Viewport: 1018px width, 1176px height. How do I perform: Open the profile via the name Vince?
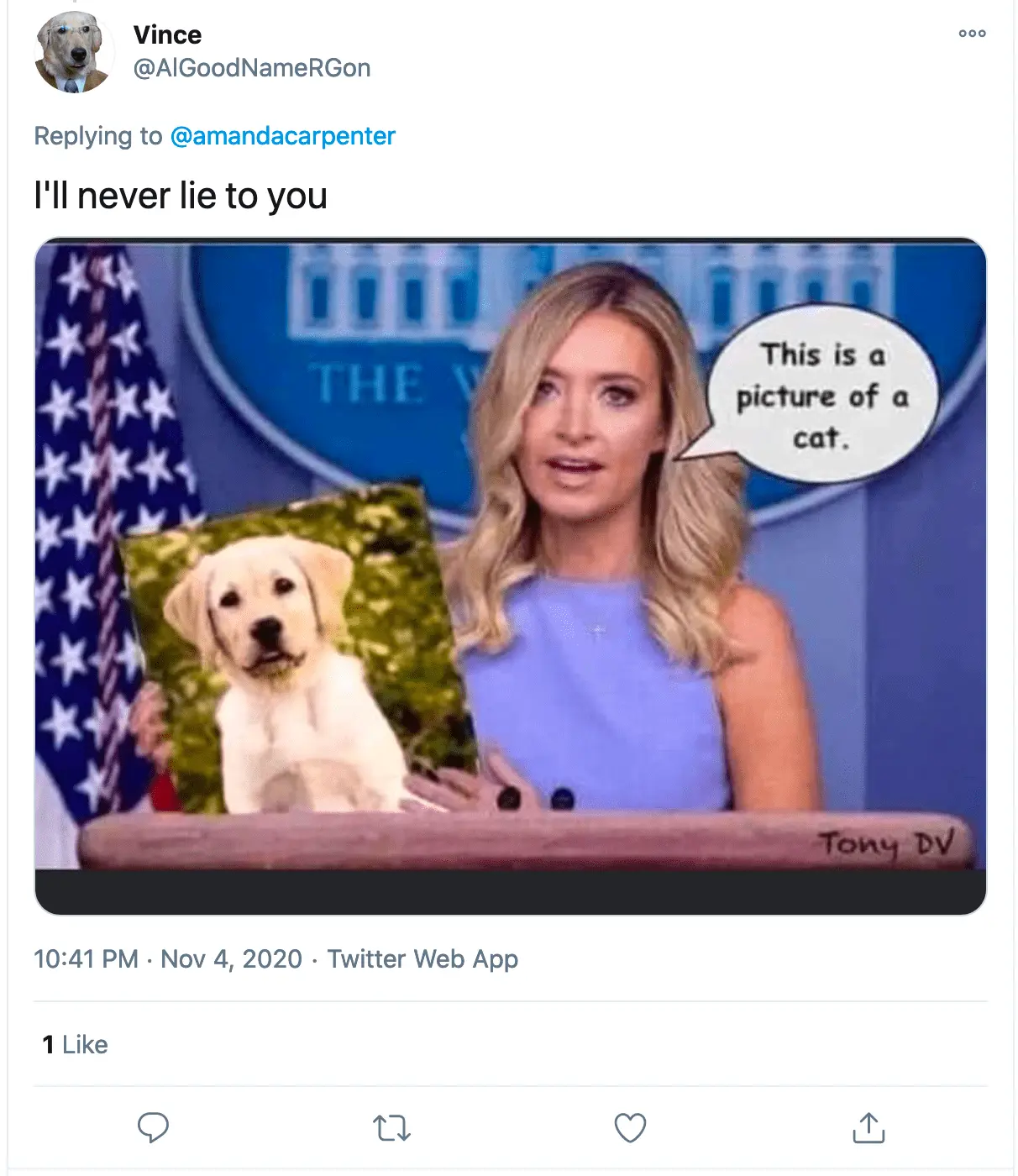167,35
